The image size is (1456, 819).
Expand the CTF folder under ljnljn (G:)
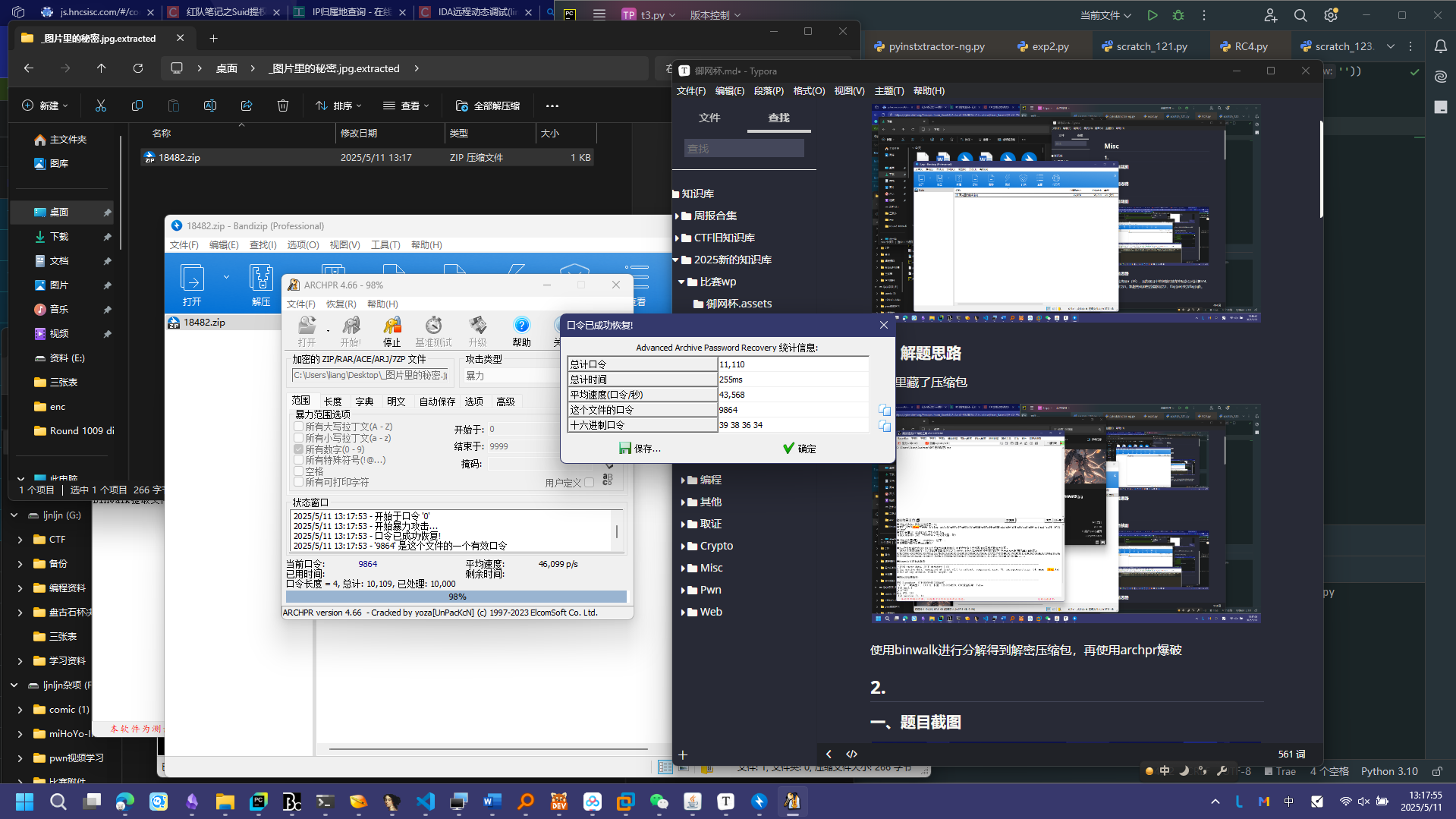click(20, 540)
